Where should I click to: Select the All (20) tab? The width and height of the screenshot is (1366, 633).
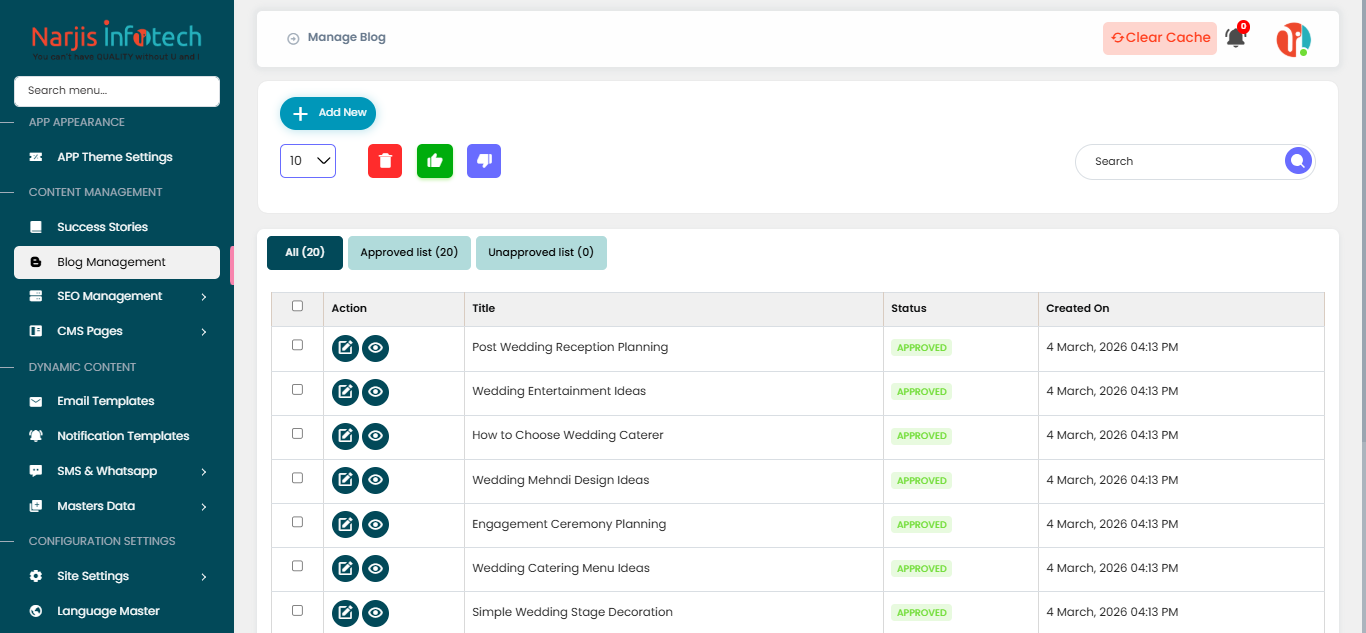pyautogui.click(x=305, y=253)
